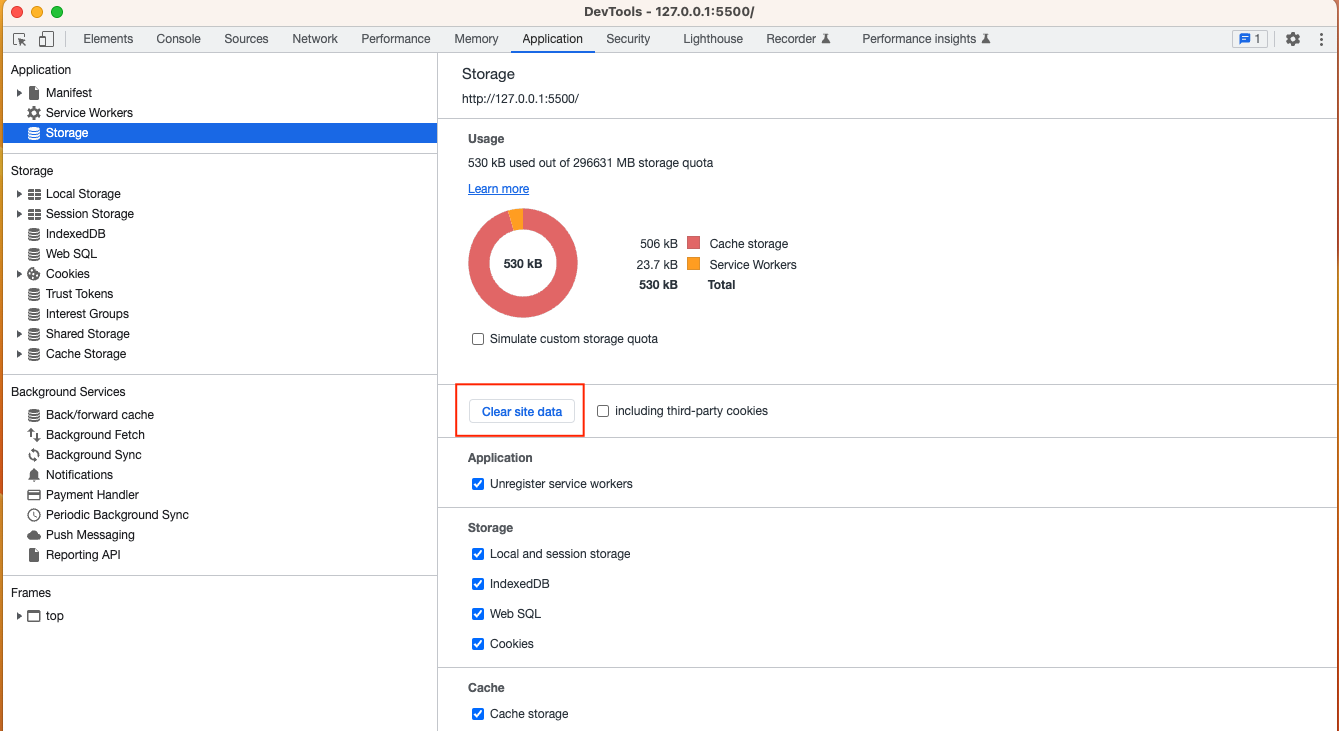The width and height of the screenshot is (1339, 731).
Task: Open the Learn more link
Action: pos(498,189)
